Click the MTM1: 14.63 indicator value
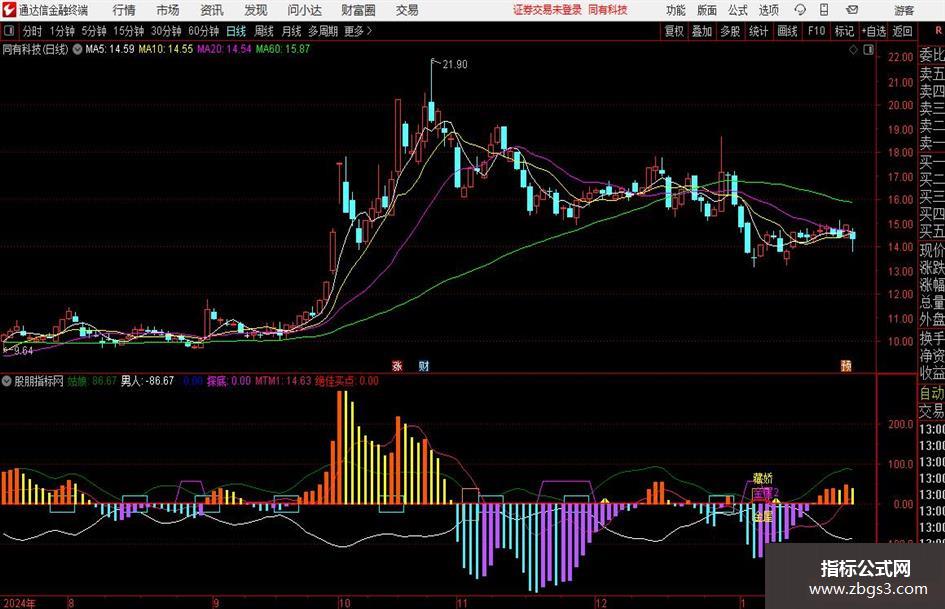Screen dimensions: 945x609 [x=283, y=381]
